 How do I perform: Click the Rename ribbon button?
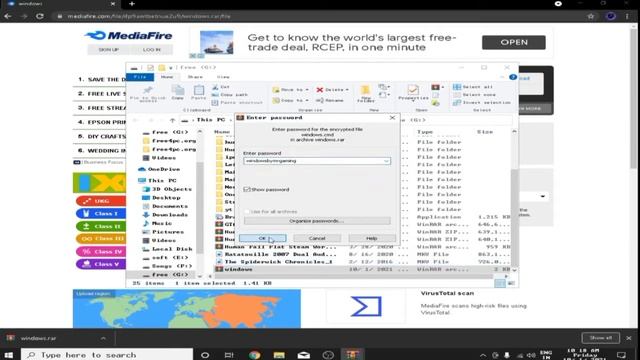point(330,100)
